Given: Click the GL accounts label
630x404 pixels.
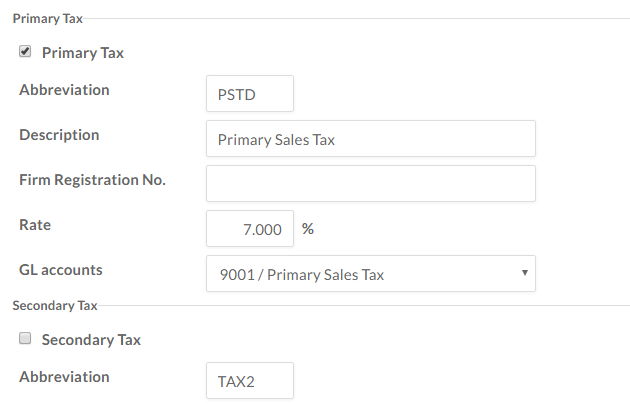Looking at the screenshot, I should pos(60,270).
